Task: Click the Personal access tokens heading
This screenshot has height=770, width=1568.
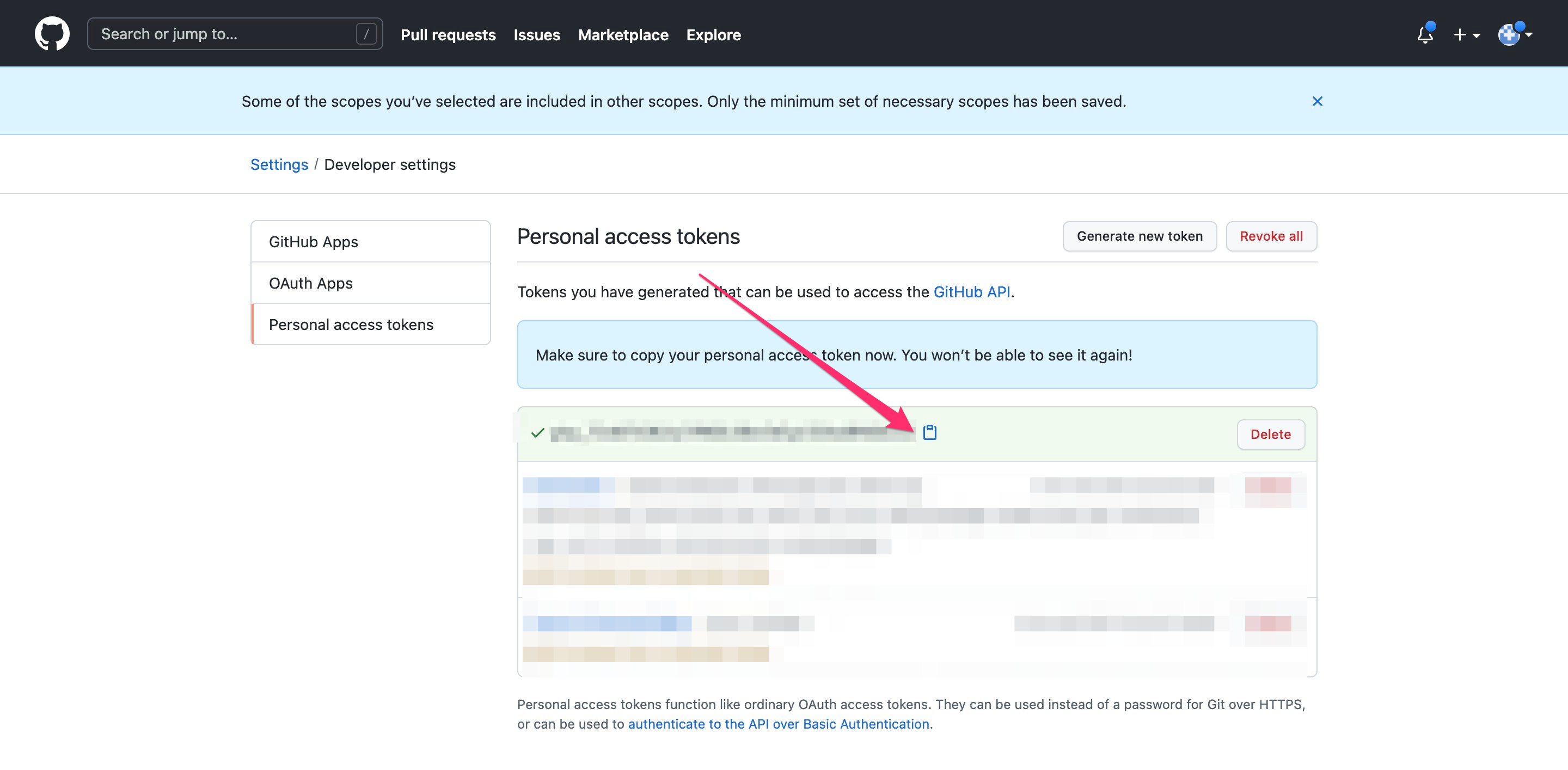Action: coord(628,236)
